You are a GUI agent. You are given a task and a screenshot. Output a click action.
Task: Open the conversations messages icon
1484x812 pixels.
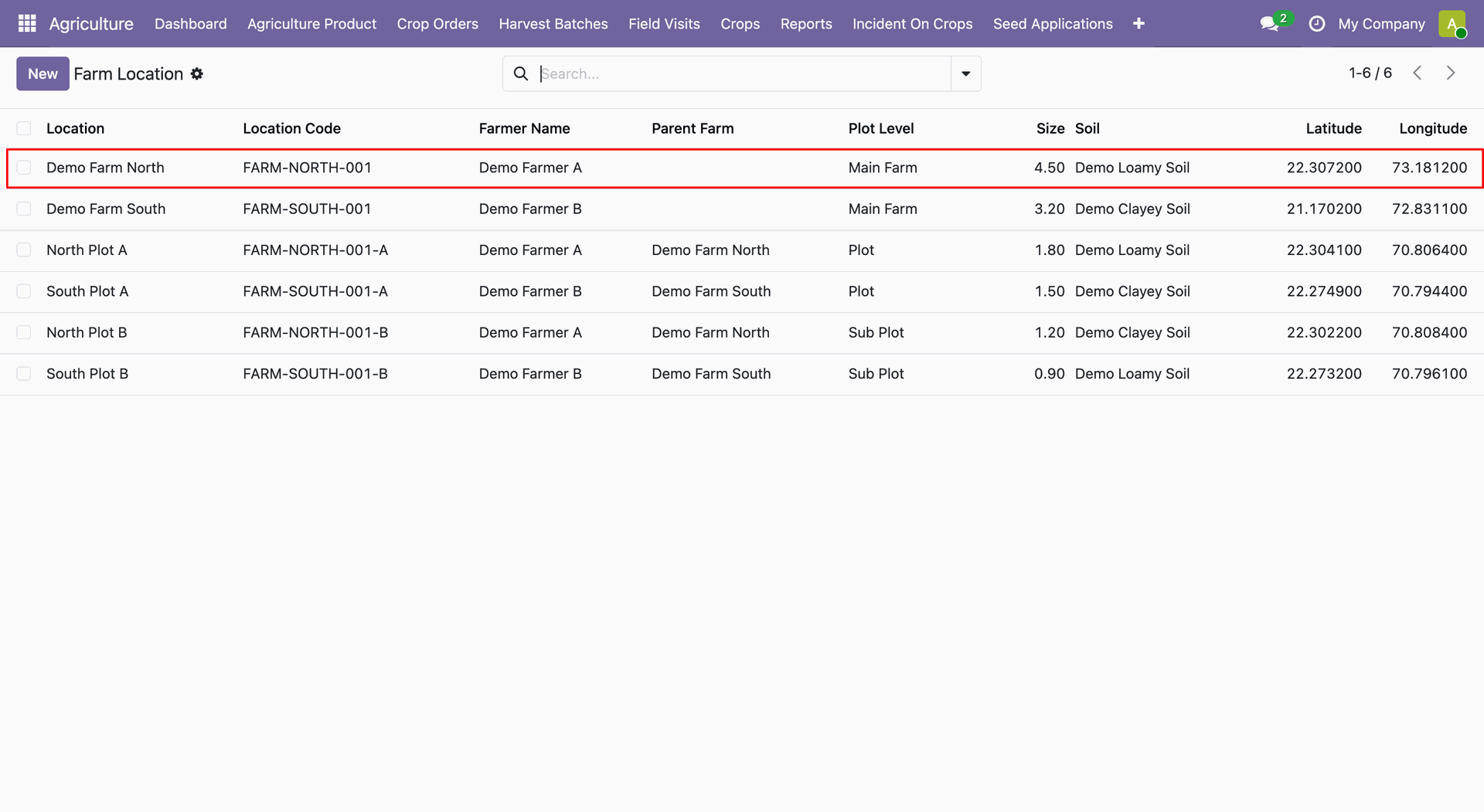(x=1269, y=24)
